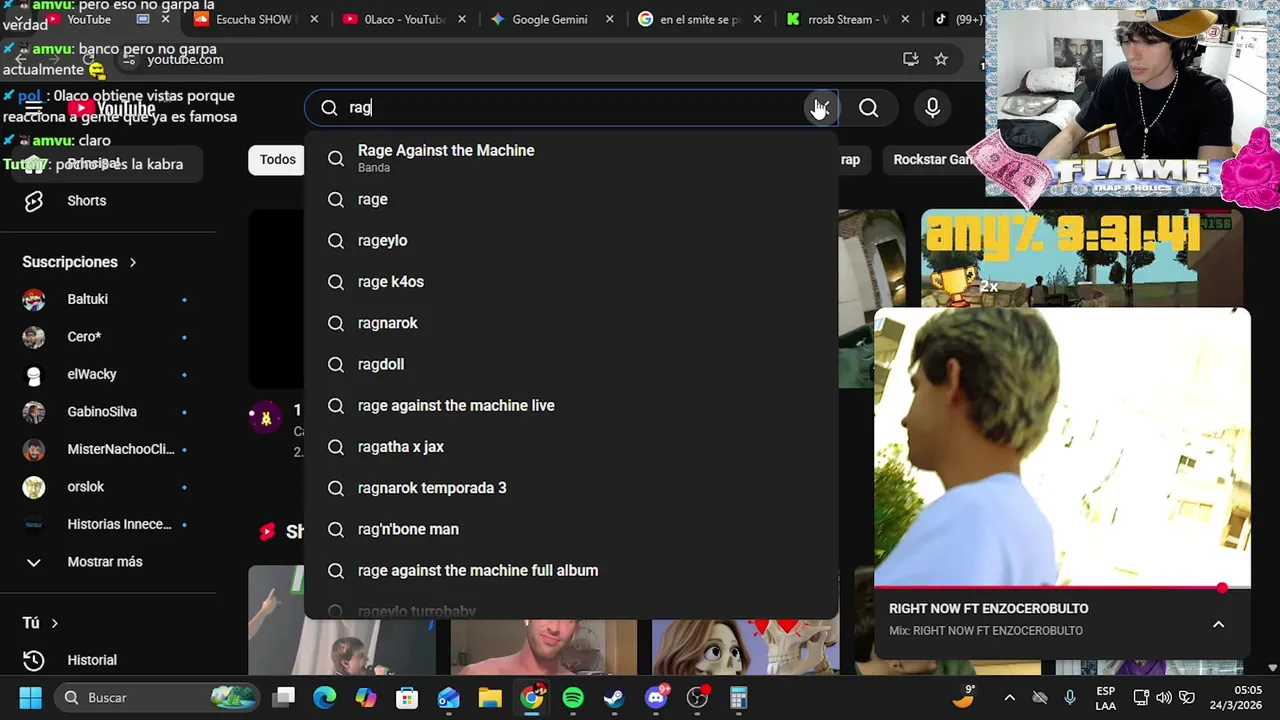Image resolution: width=1280 pixels, height=720 pixels.
Task: Activate voice search microphone icon
Action: point(932,108)
